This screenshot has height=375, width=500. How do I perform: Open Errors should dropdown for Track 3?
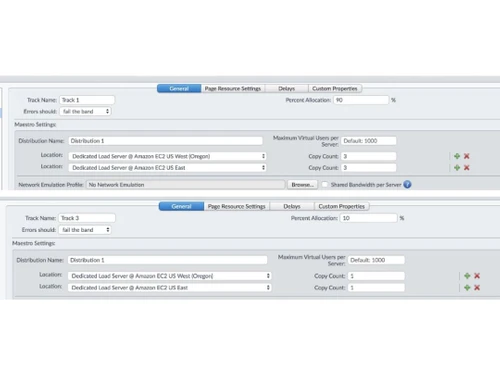pyautogui.click(x=85, y=230)
